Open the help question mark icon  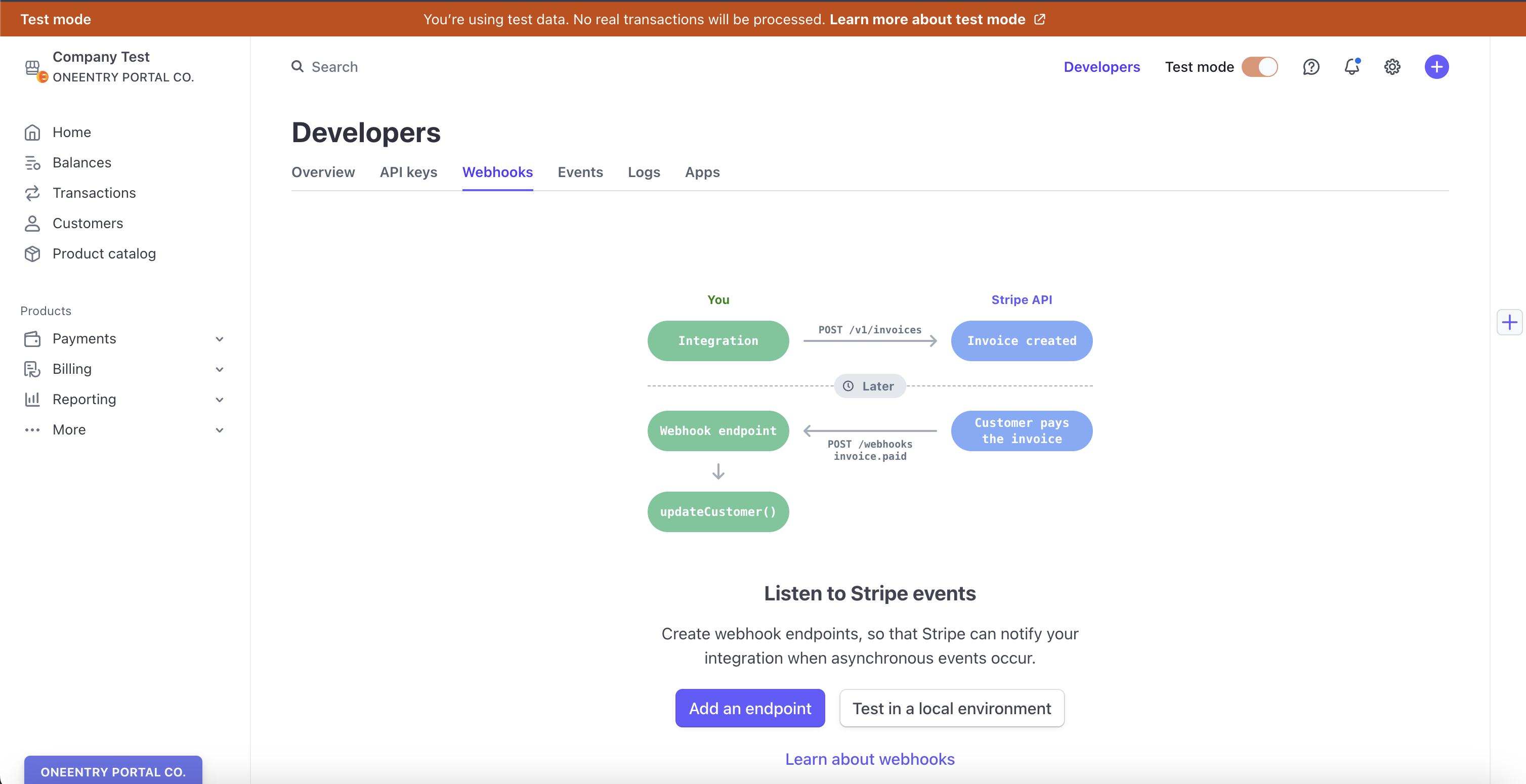coord(1311,67)
